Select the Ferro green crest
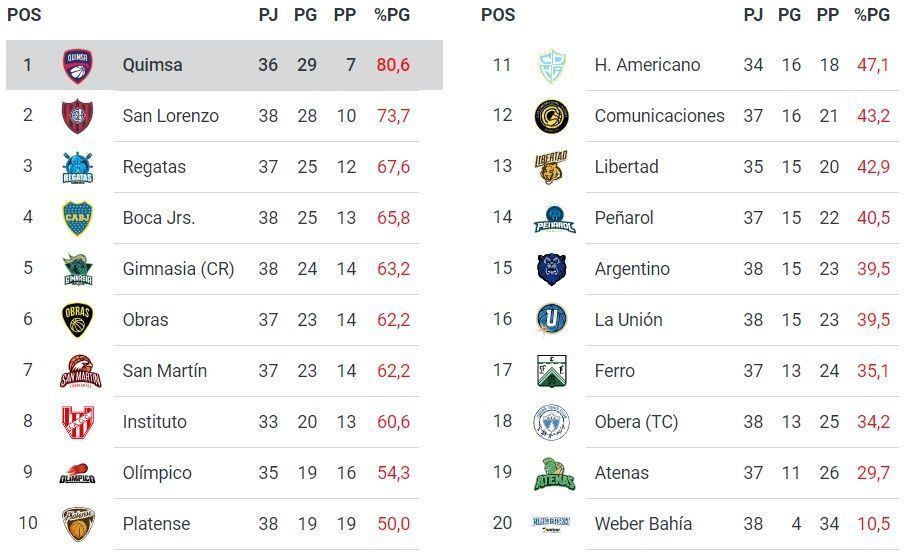 [x=551, y=371]
